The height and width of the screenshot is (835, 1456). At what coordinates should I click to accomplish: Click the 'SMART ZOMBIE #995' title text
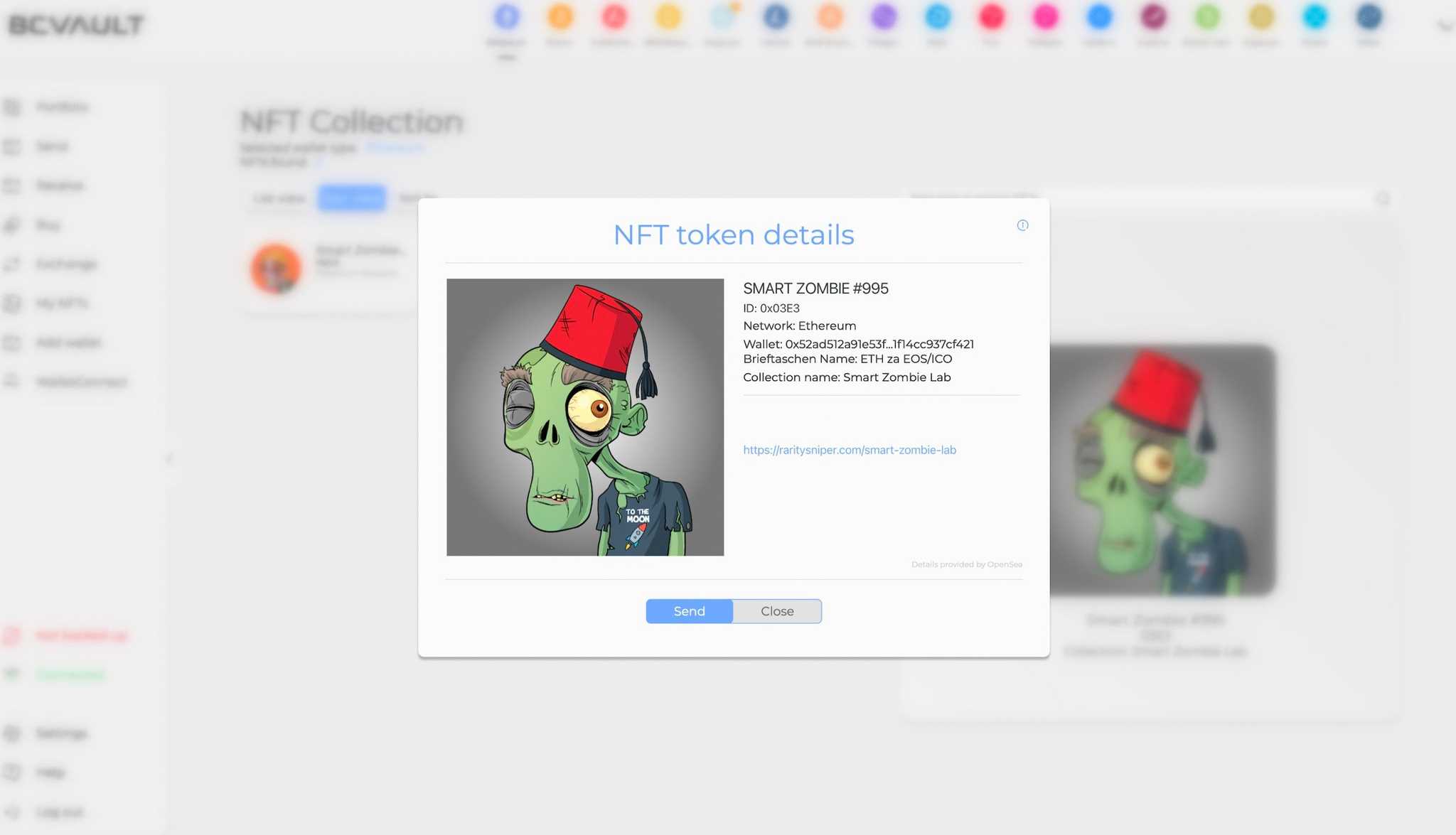pos(815,289)
